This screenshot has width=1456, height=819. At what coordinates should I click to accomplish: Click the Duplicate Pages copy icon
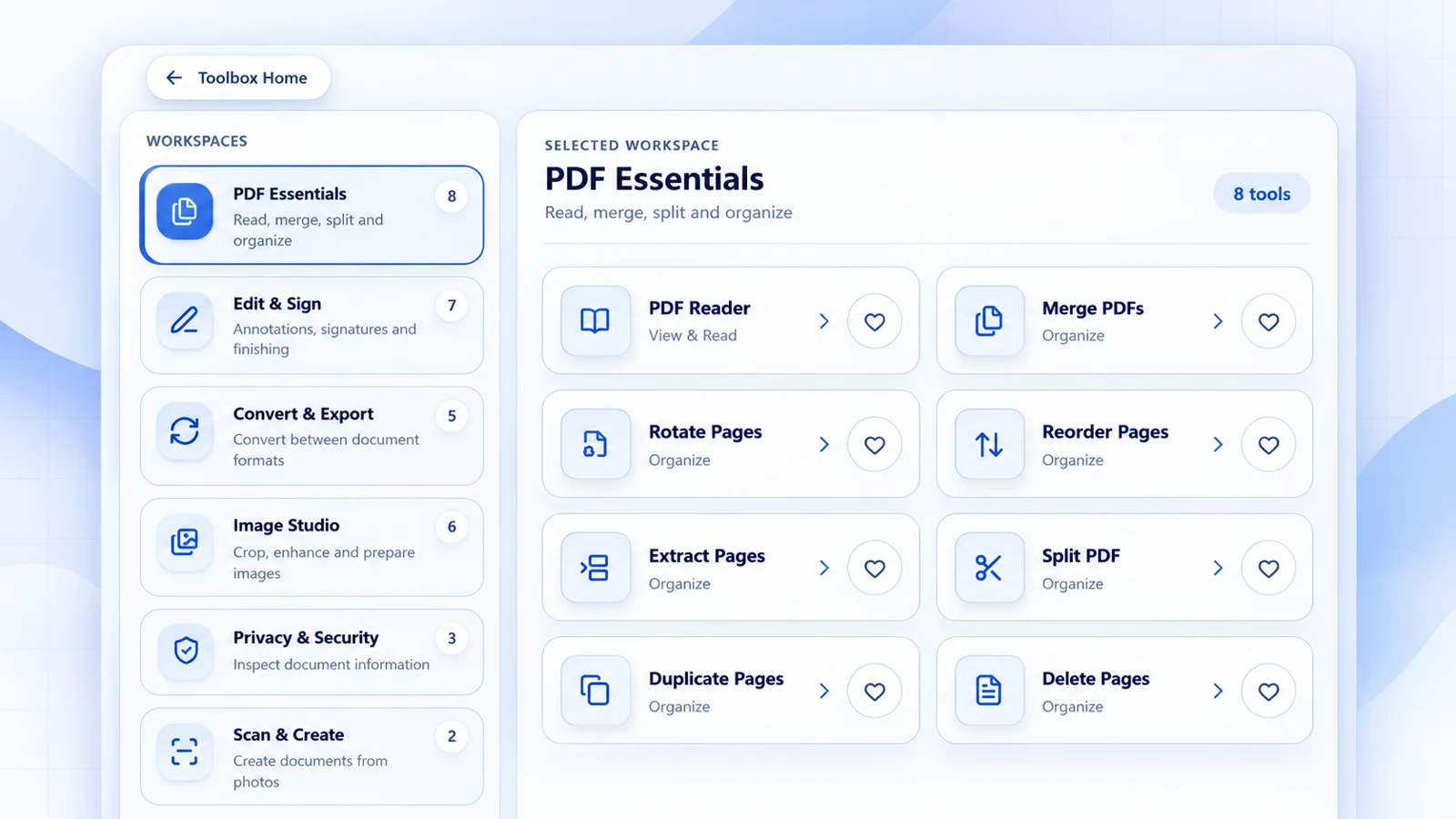pos(595,691)
